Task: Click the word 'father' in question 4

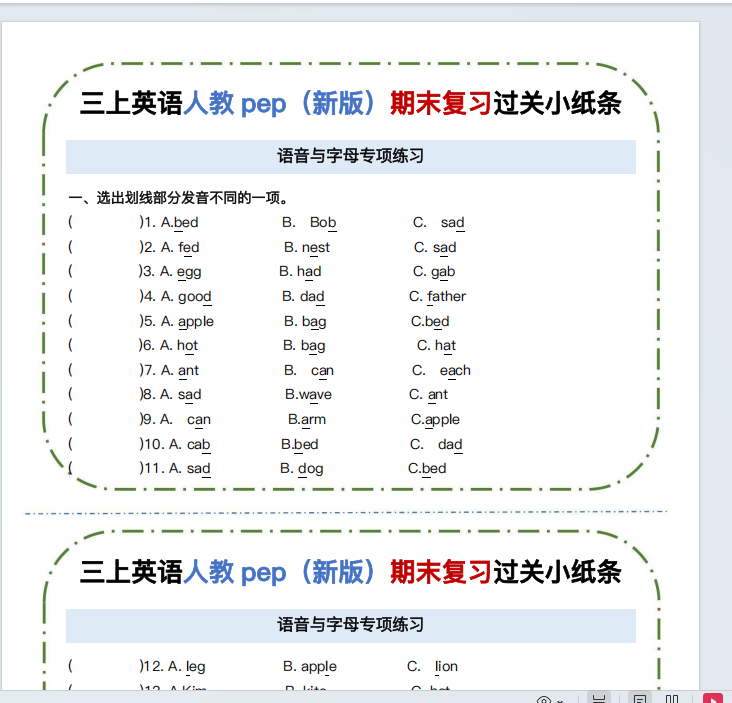Action: pos(447,296)
